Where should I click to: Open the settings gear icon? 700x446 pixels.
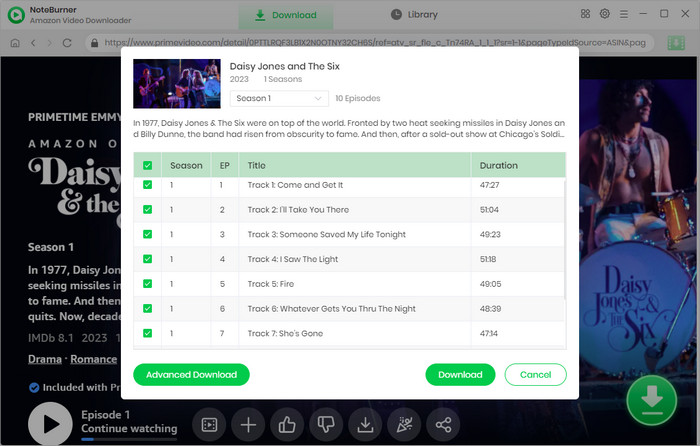(604, 14)
